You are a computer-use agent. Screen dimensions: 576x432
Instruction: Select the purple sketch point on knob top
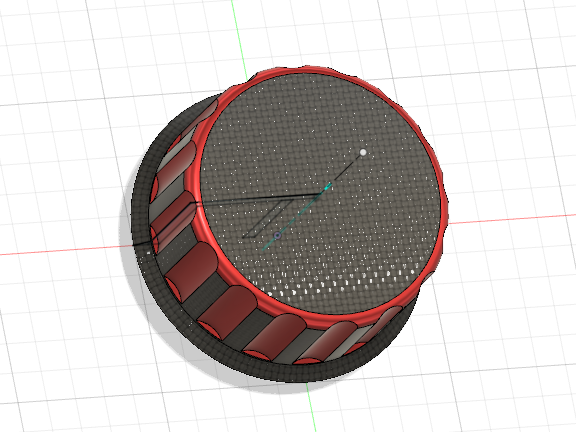point(278,235)
